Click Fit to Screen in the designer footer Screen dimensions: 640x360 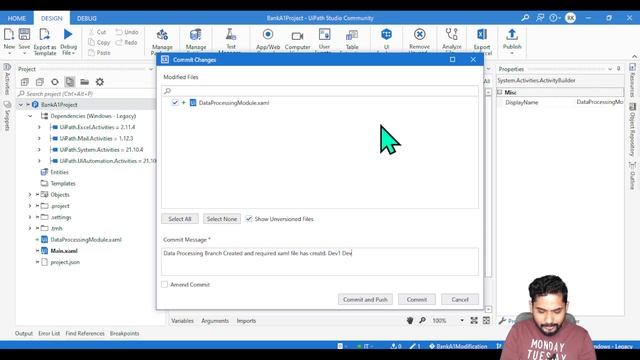click(474, 321)
